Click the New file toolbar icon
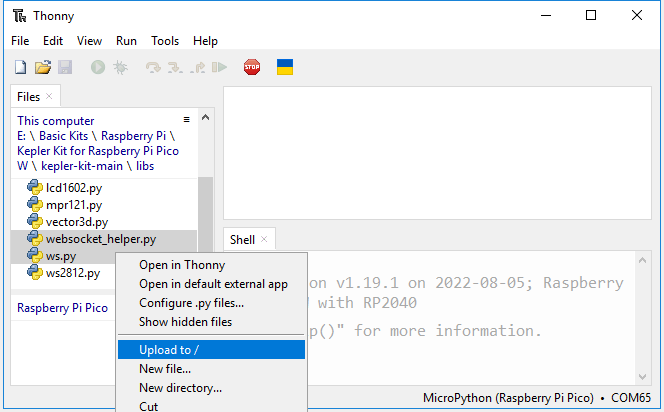Image resolution: width=664 pixels, height=412 pixels. tap(20, 67)
